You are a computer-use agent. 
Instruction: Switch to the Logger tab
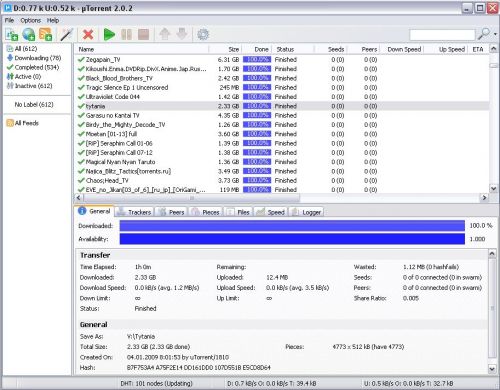(306, 212)
